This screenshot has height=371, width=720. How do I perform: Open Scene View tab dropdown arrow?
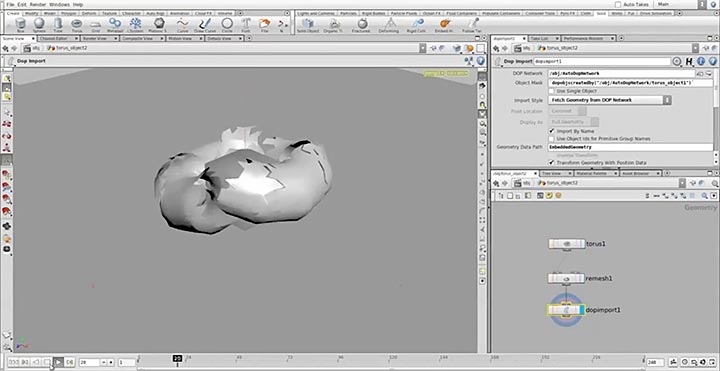32,39
